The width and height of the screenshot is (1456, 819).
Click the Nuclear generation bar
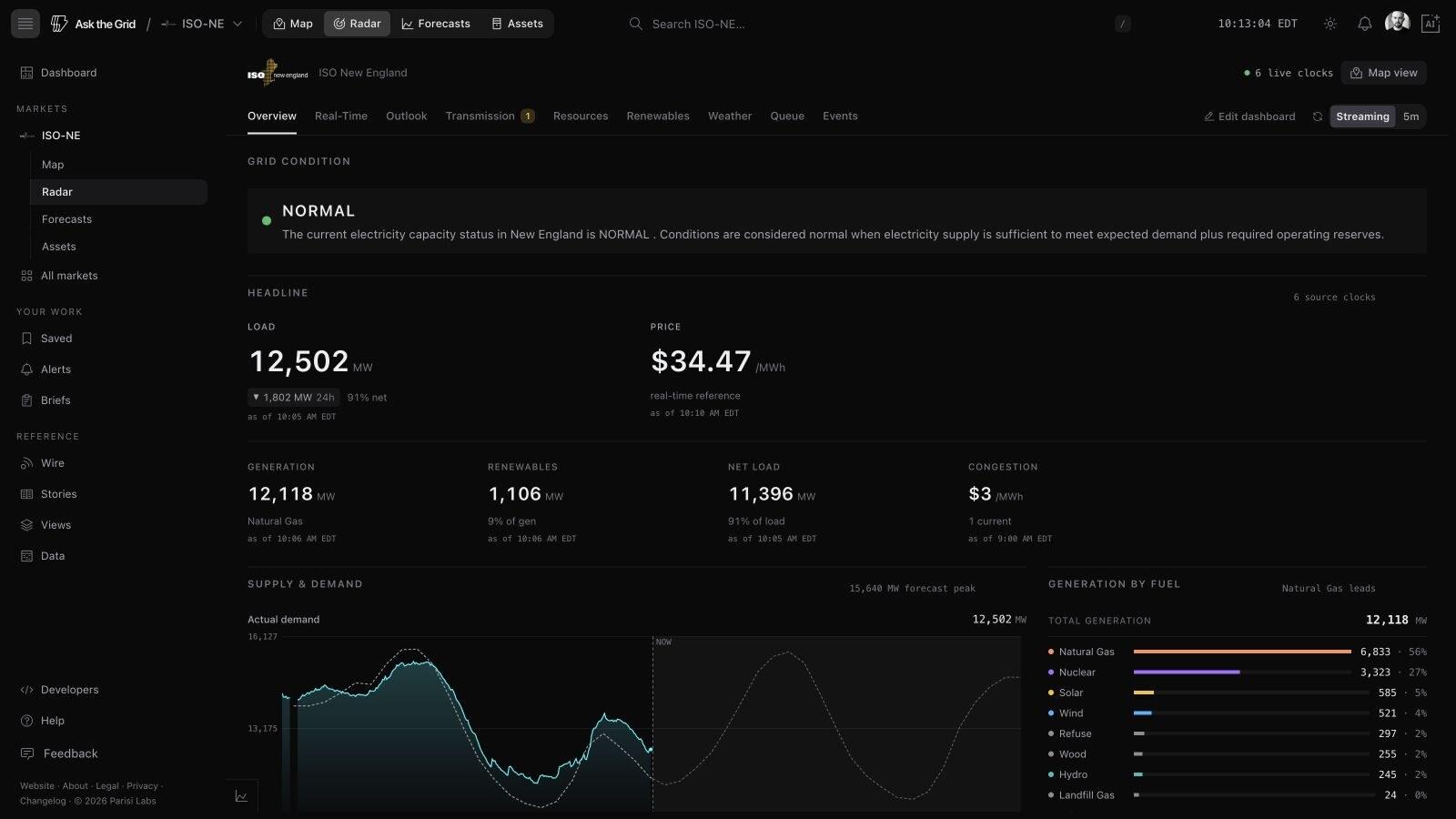(1187, 672)
